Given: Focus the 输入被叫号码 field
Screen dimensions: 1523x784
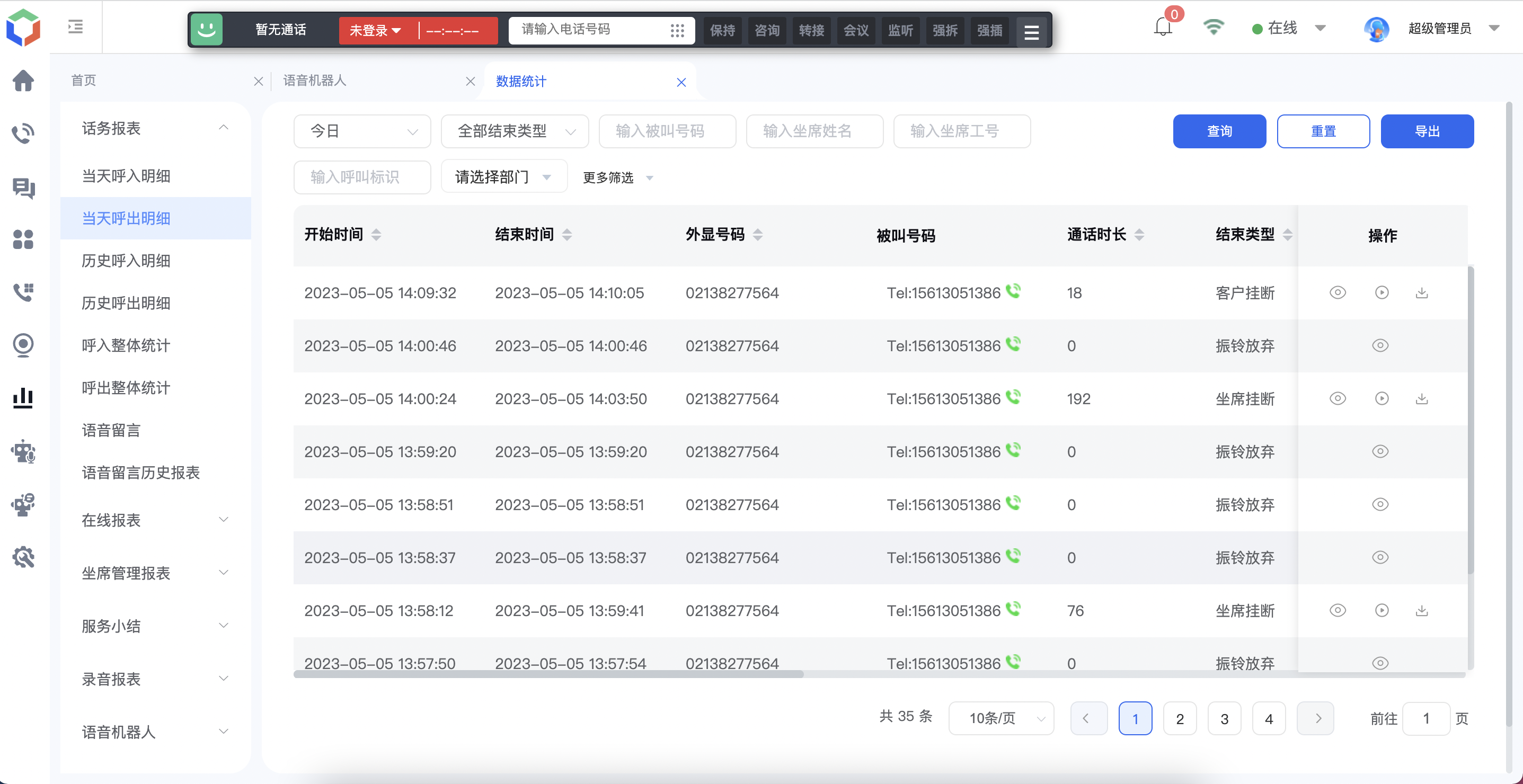Looking at the screenshot, I should point(667,131).
